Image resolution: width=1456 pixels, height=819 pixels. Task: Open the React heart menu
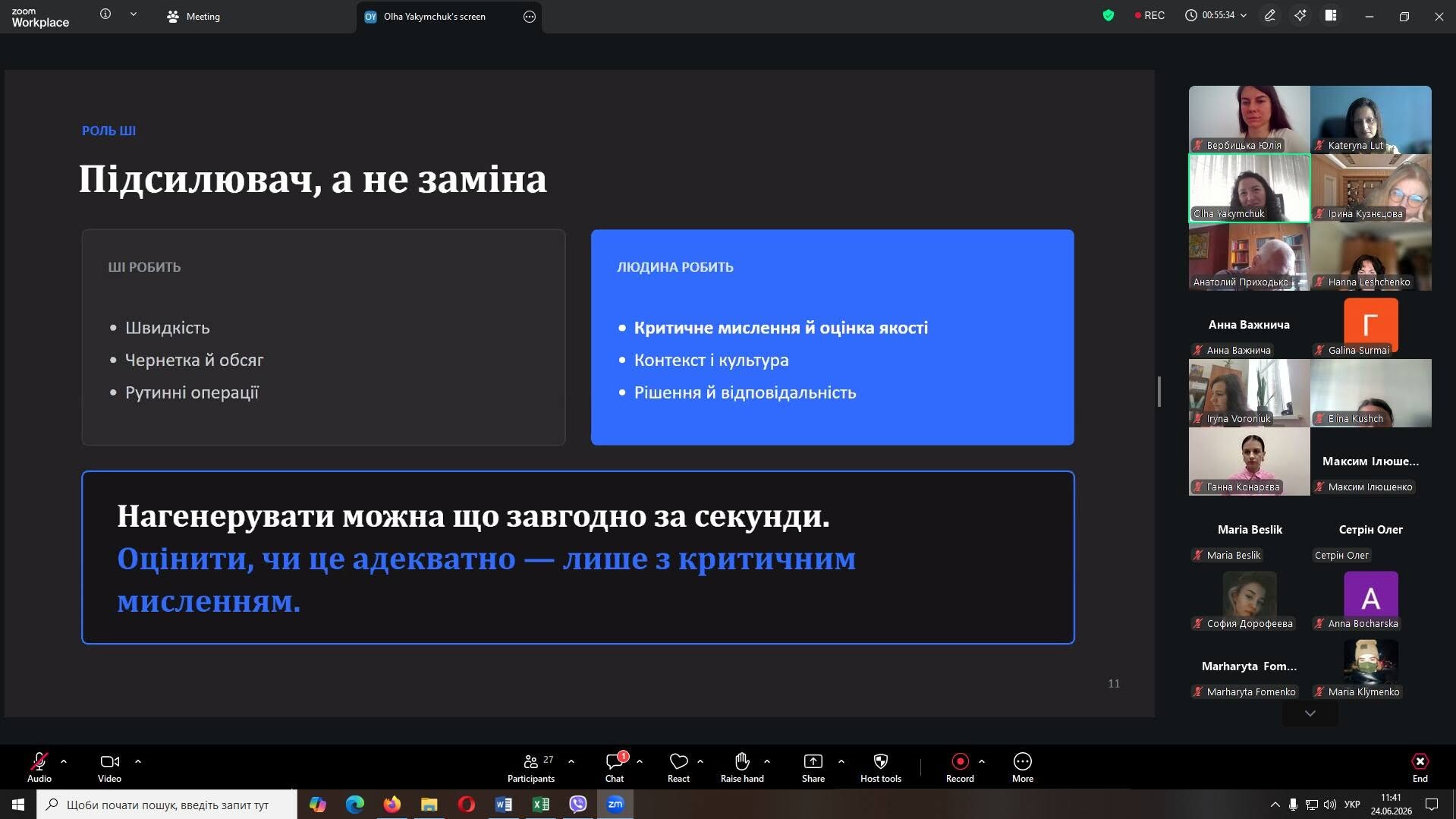point(678,767)
